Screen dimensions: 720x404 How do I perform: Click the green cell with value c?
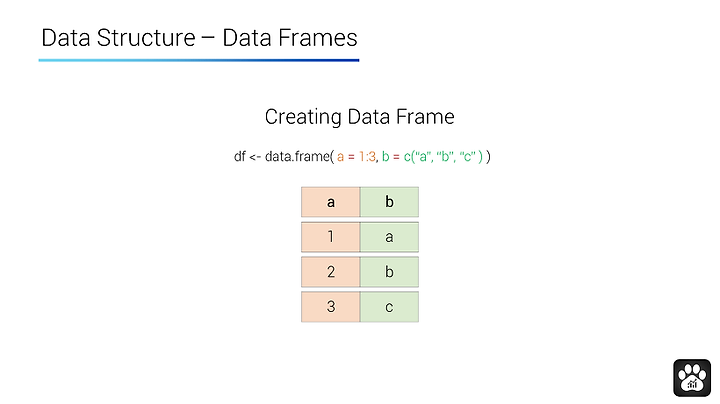[389, 307]
